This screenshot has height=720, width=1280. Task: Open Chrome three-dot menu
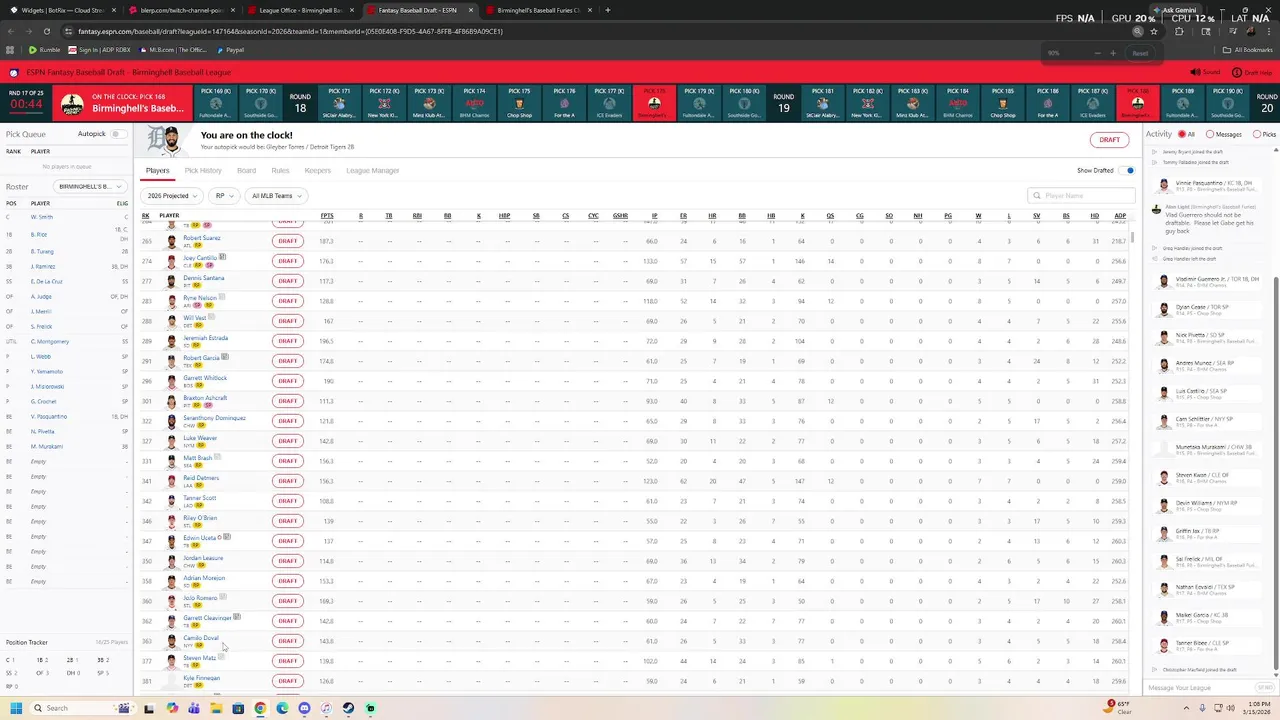(x=1269, y=31)
